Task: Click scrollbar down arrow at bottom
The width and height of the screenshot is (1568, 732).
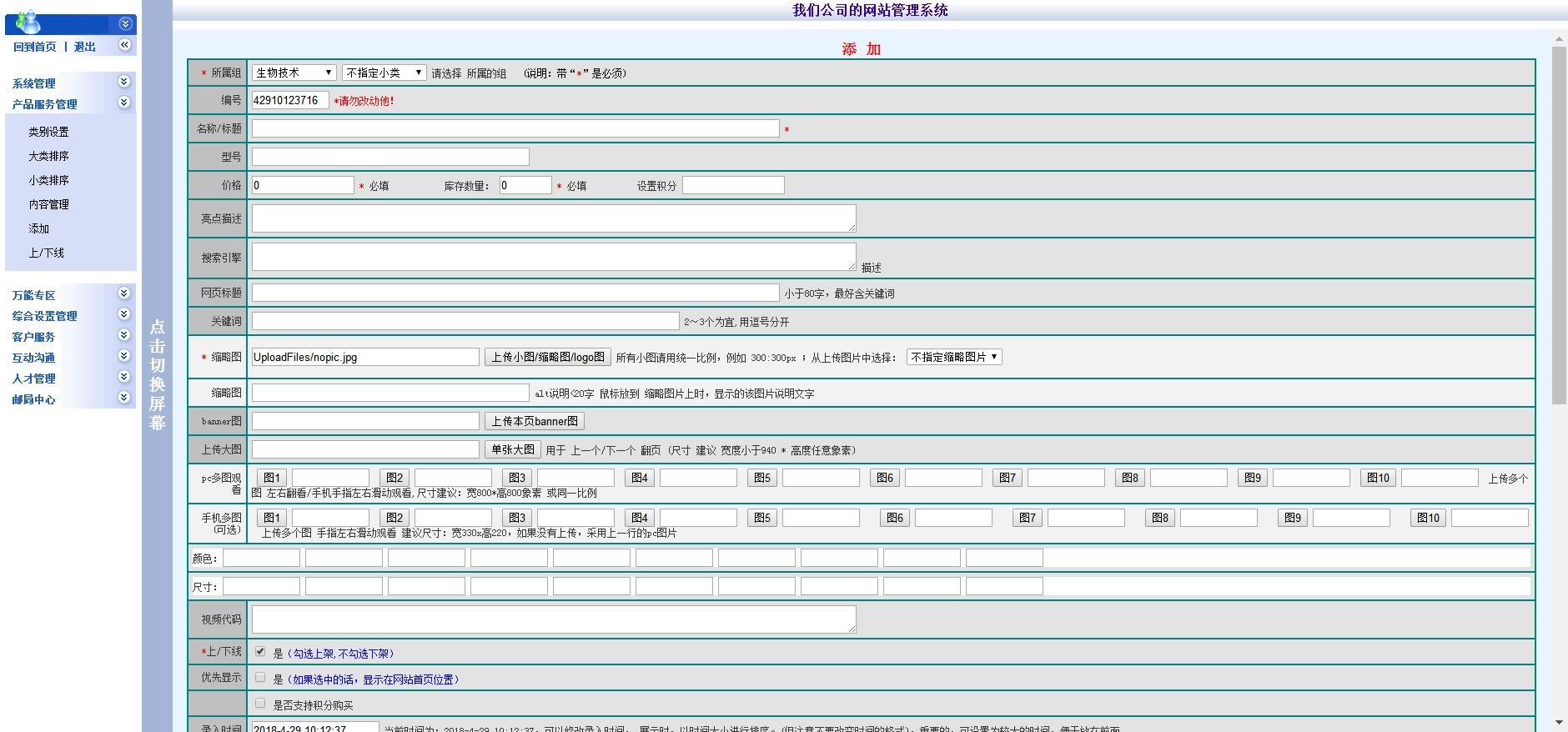Action: (1559, 722)
